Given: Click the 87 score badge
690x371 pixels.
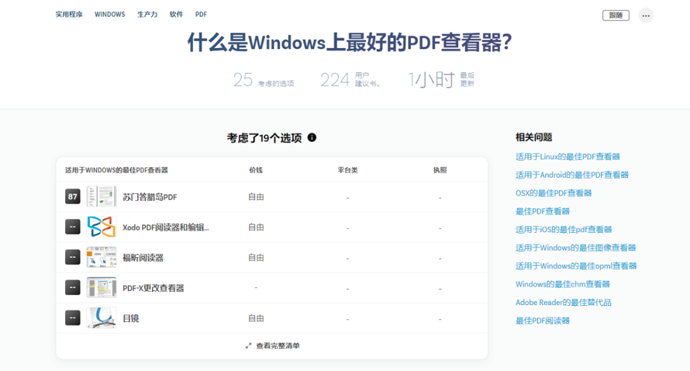Looking at the screenshot, I should point(73,197).
